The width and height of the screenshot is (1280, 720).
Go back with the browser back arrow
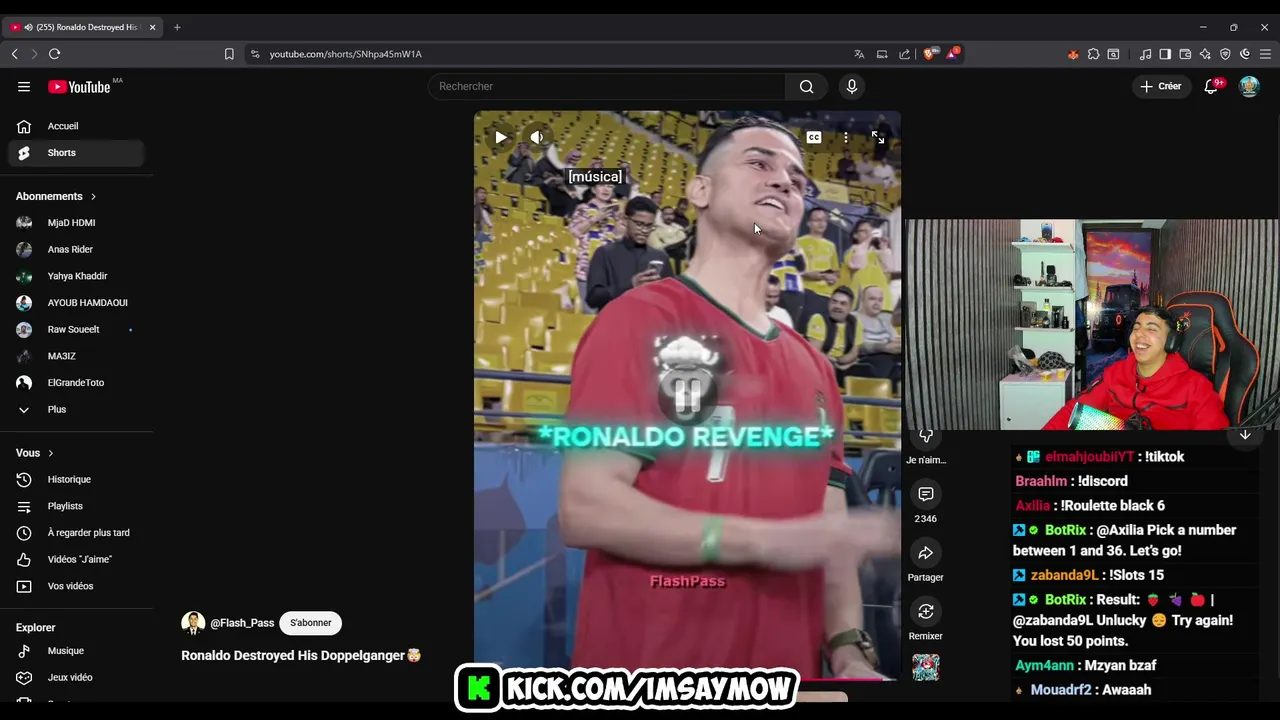14,54
